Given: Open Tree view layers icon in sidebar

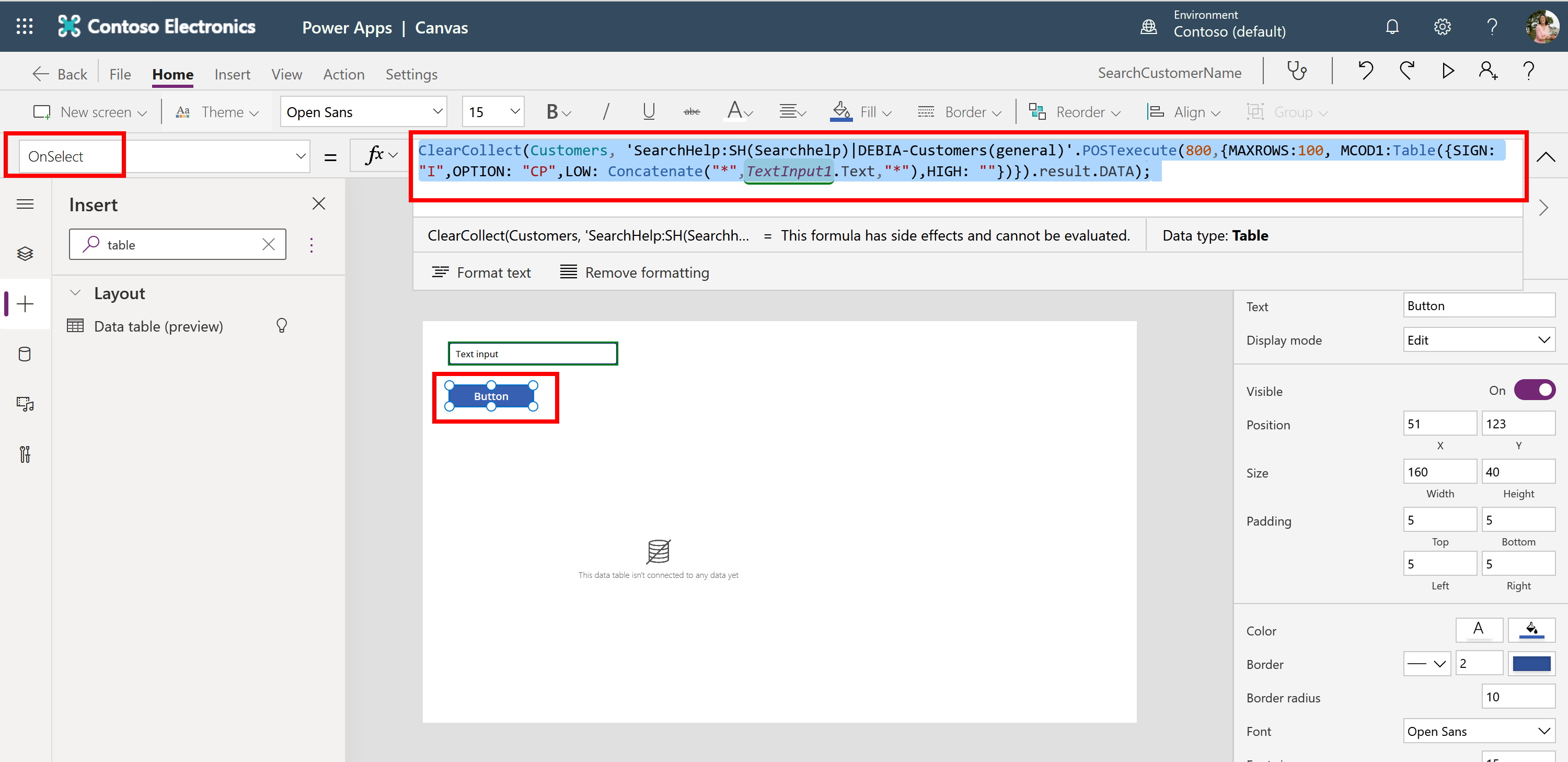Looking at the screenshot, I should tap(25, 254).
